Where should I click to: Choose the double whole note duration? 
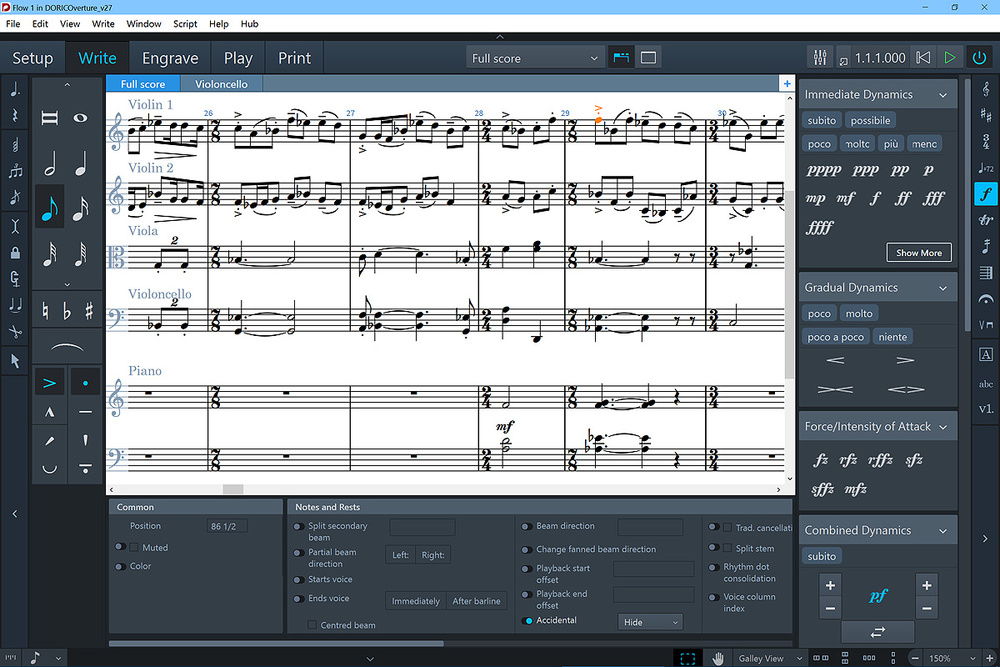click(x=50, y=118)
